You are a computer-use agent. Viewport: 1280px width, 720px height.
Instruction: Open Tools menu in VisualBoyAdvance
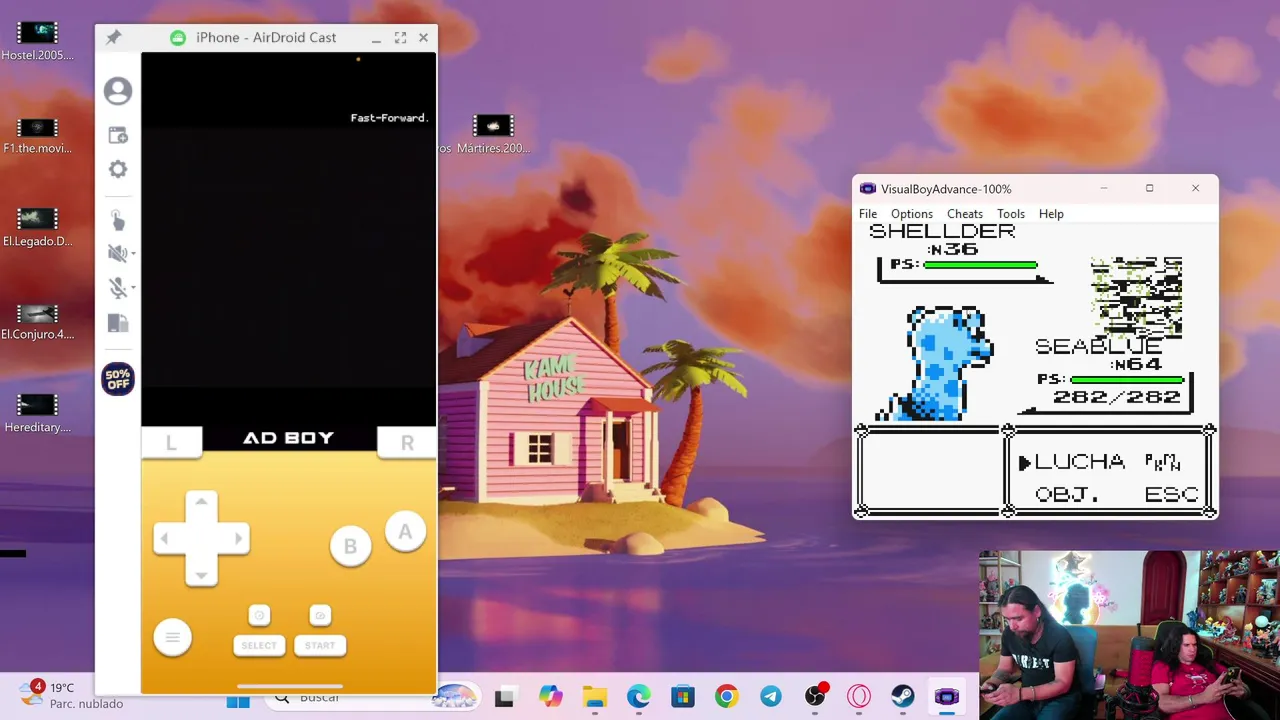[1011, 214]
